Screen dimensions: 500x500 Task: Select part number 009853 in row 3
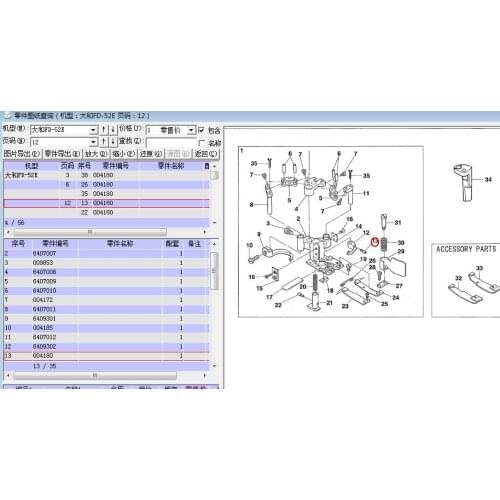43,263
